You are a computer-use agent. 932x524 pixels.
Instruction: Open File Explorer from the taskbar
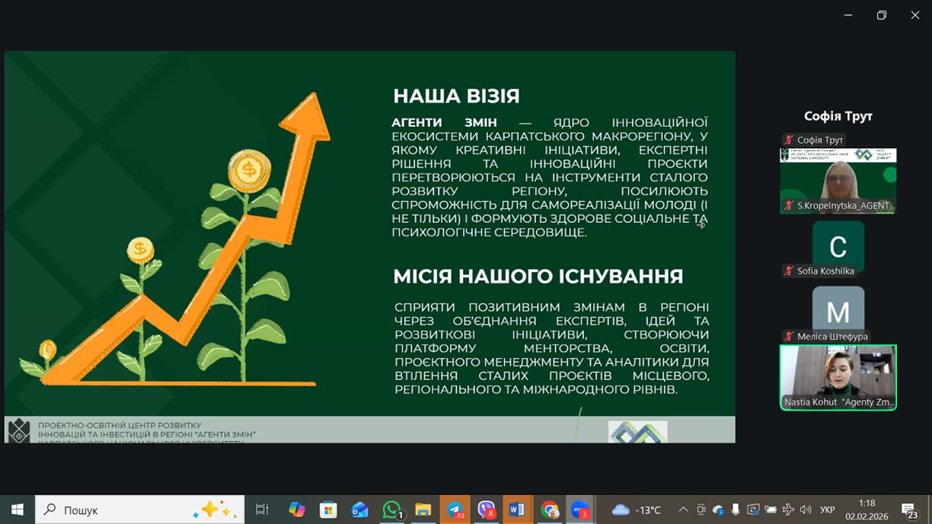423,510
